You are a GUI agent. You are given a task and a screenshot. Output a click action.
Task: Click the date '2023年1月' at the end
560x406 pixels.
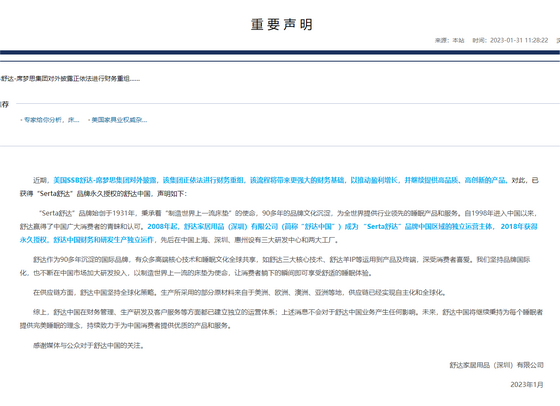527,385
